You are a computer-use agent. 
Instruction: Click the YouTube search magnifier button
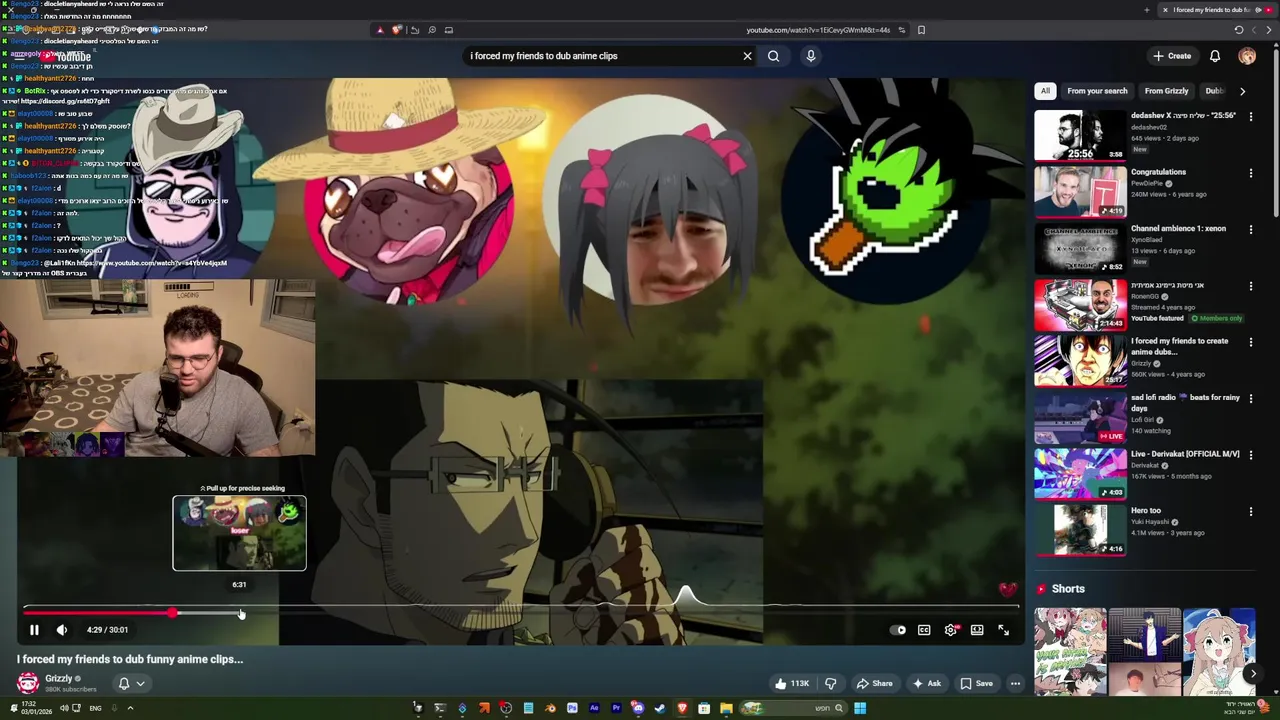(x=773, y=56)
